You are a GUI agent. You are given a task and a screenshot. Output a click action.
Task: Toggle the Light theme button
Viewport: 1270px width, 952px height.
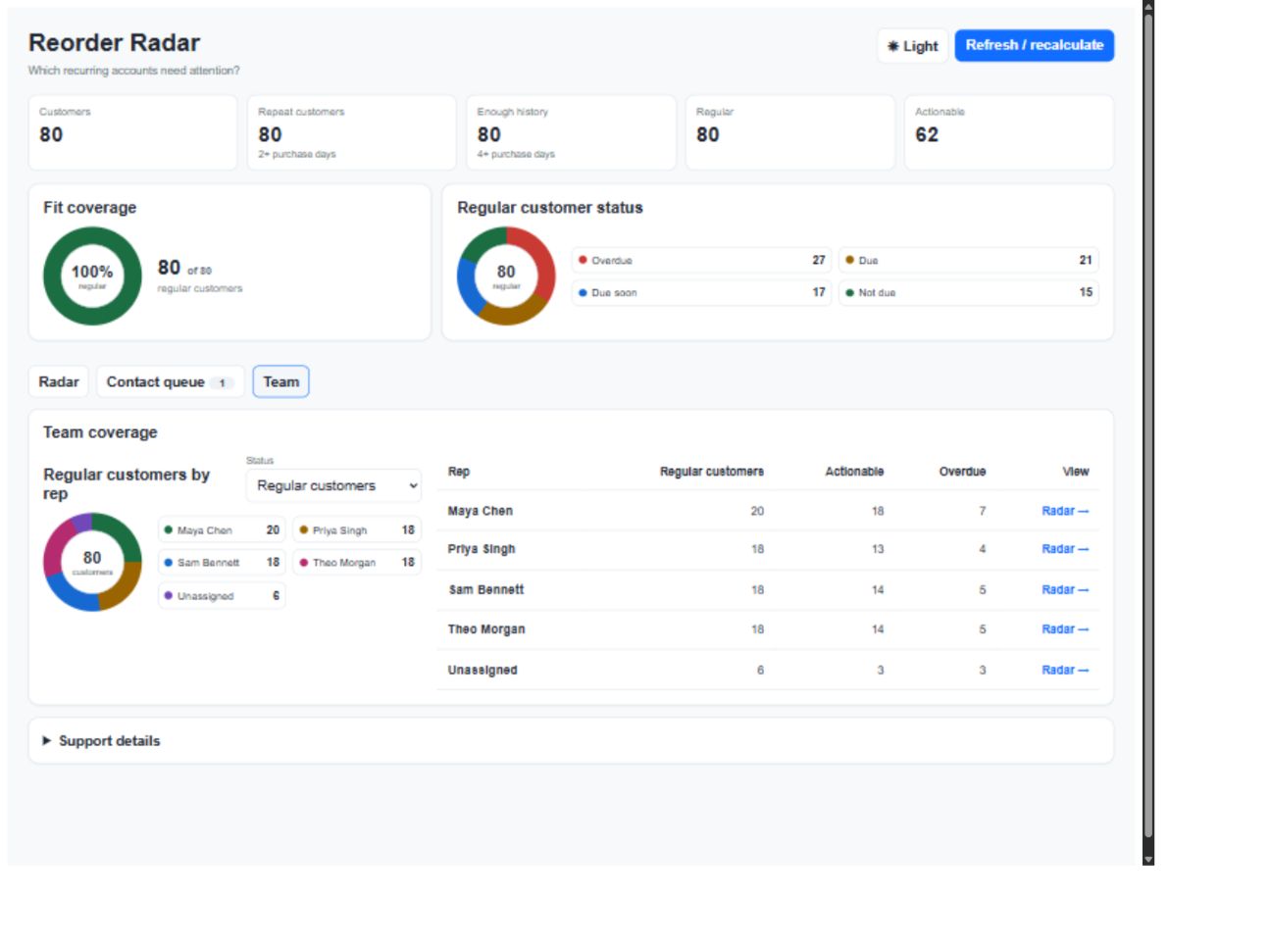[912, 46]
